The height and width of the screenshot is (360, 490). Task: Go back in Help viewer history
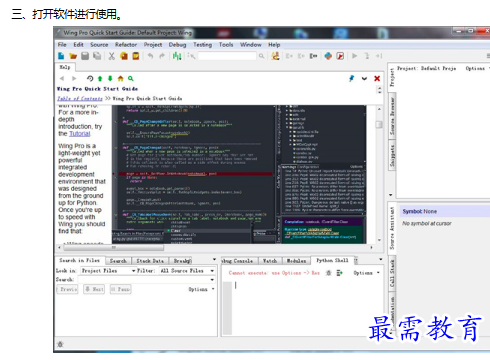click(62, 78)
